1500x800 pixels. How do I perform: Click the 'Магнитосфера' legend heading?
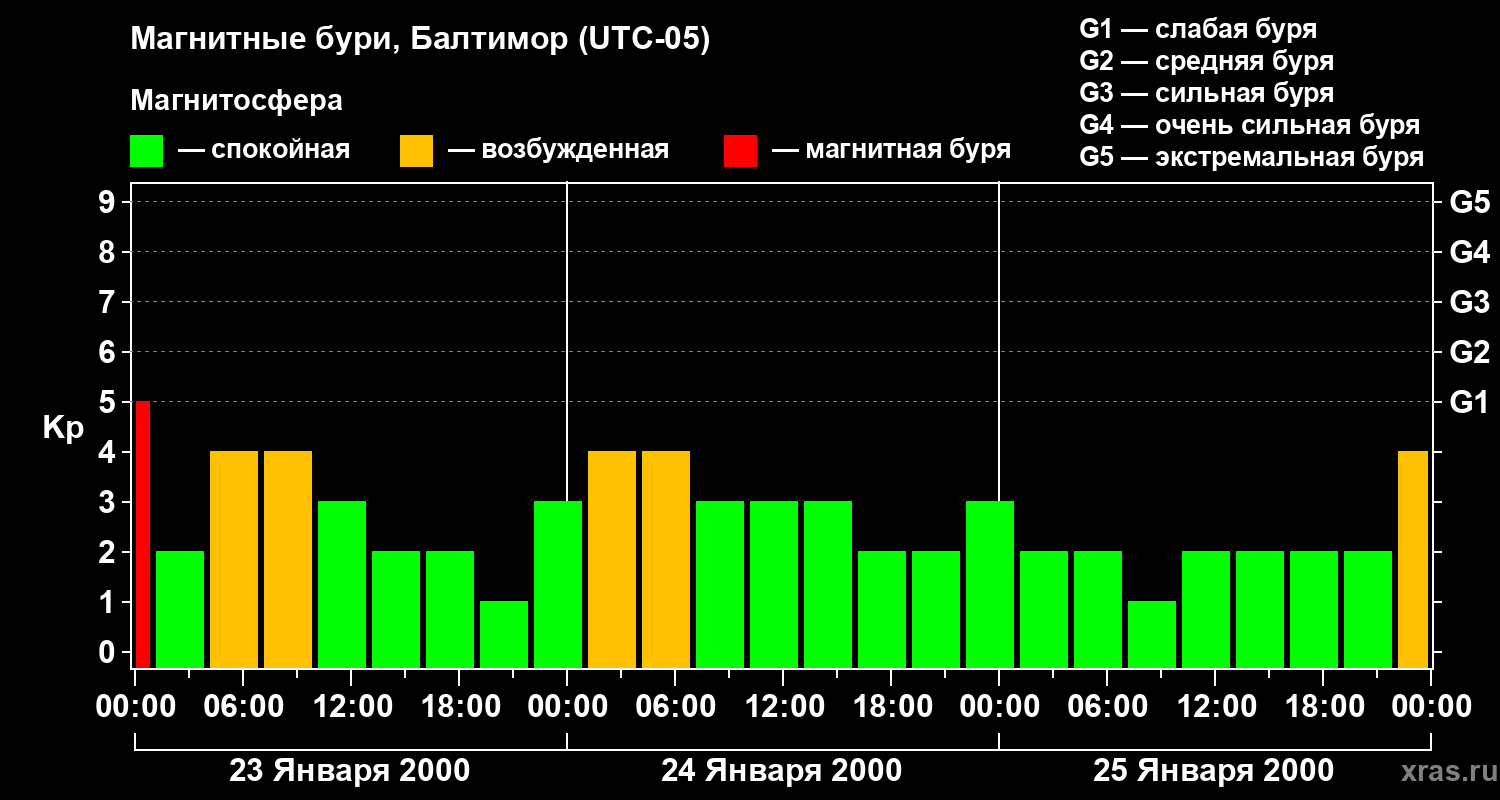[x=236, y=101]
